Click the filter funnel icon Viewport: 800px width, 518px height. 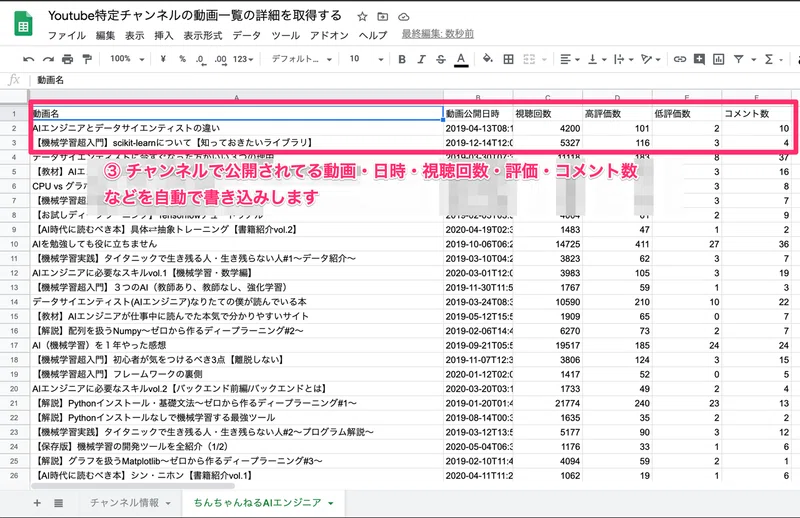pos(738,59)
